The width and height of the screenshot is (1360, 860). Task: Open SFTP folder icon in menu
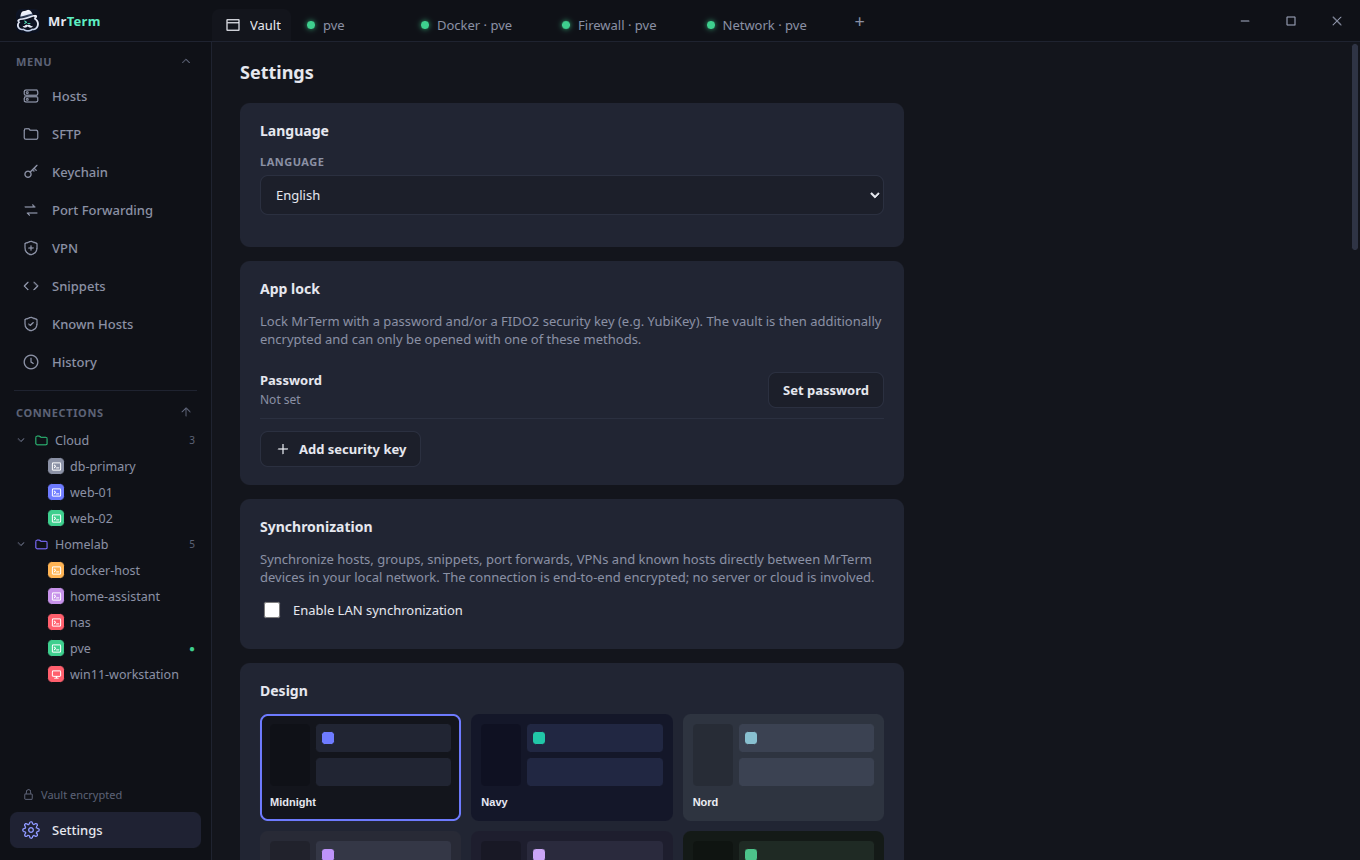(x=31, y=134)
